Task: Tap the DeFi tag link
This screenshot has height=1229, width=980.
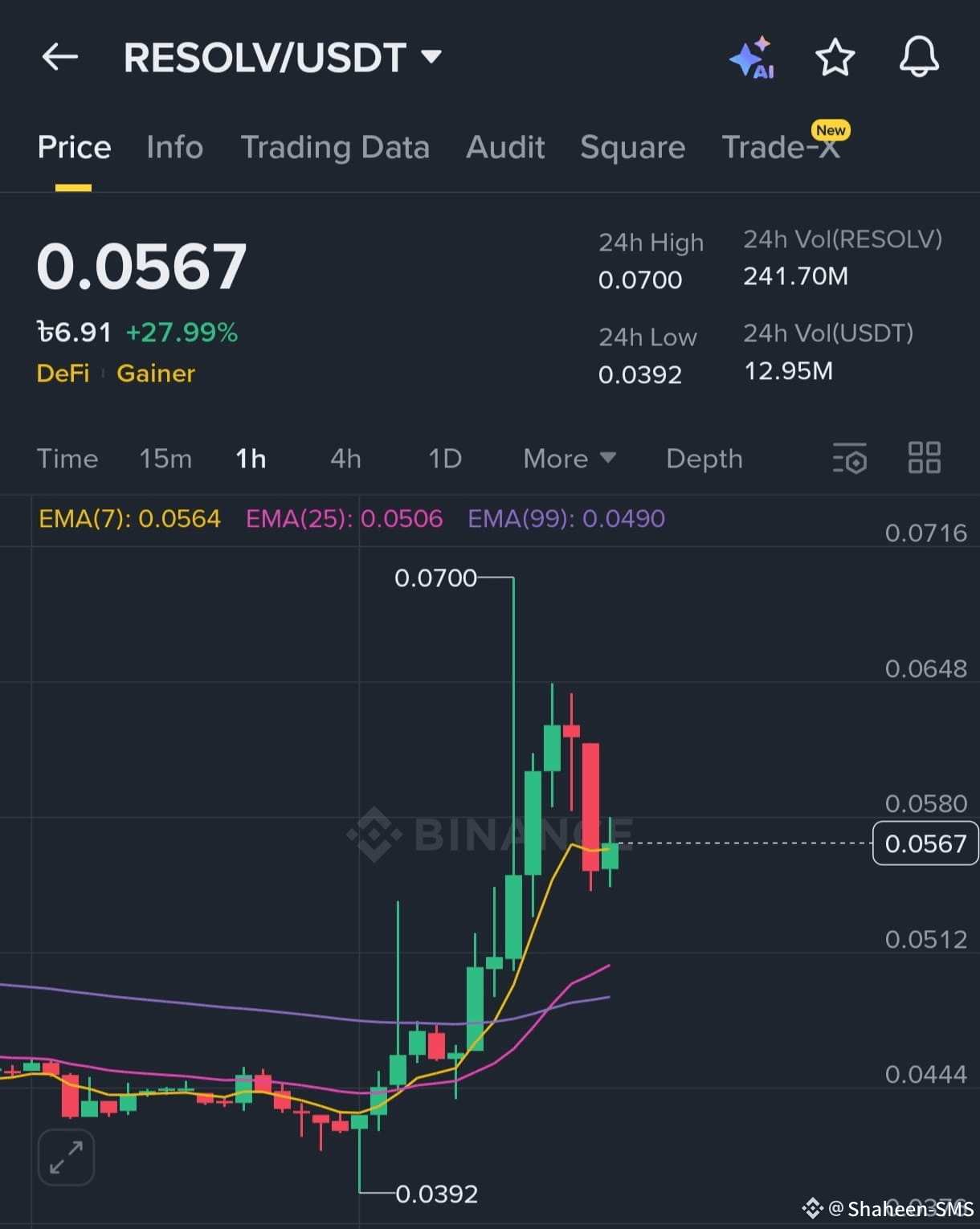Action: (63, 374)
